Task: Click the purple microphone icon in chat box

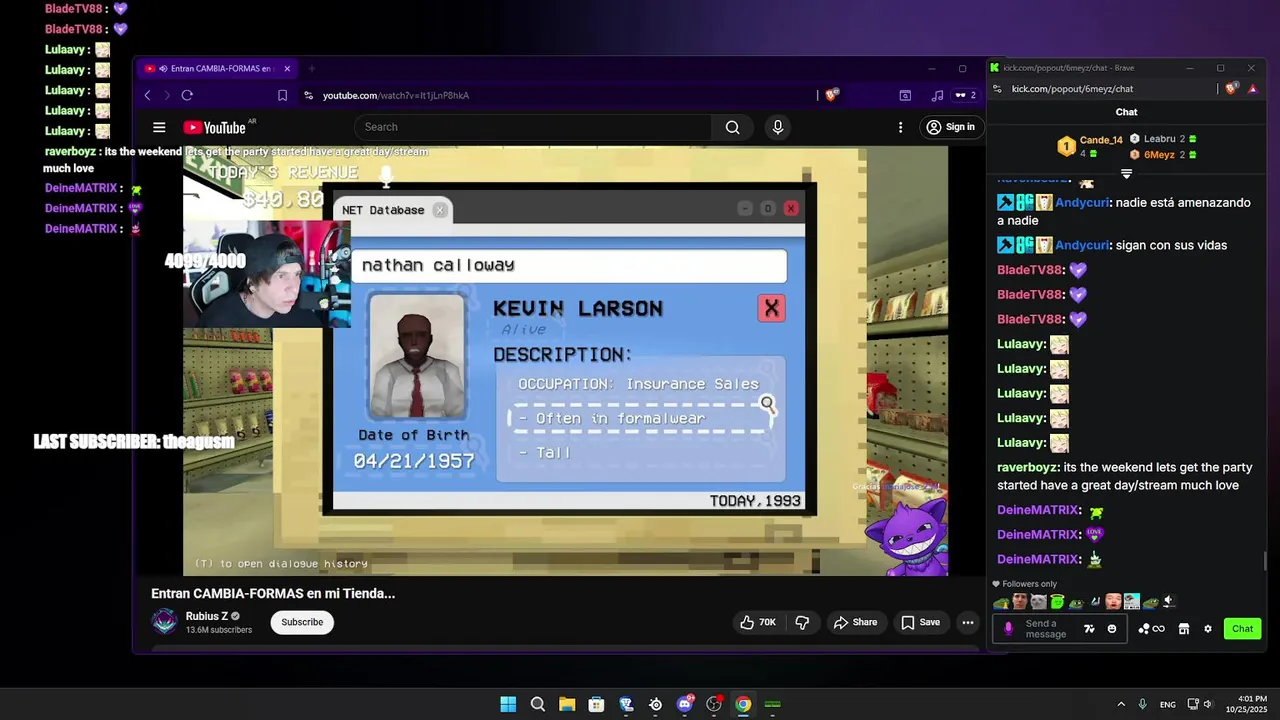Action: (1008, 628)
